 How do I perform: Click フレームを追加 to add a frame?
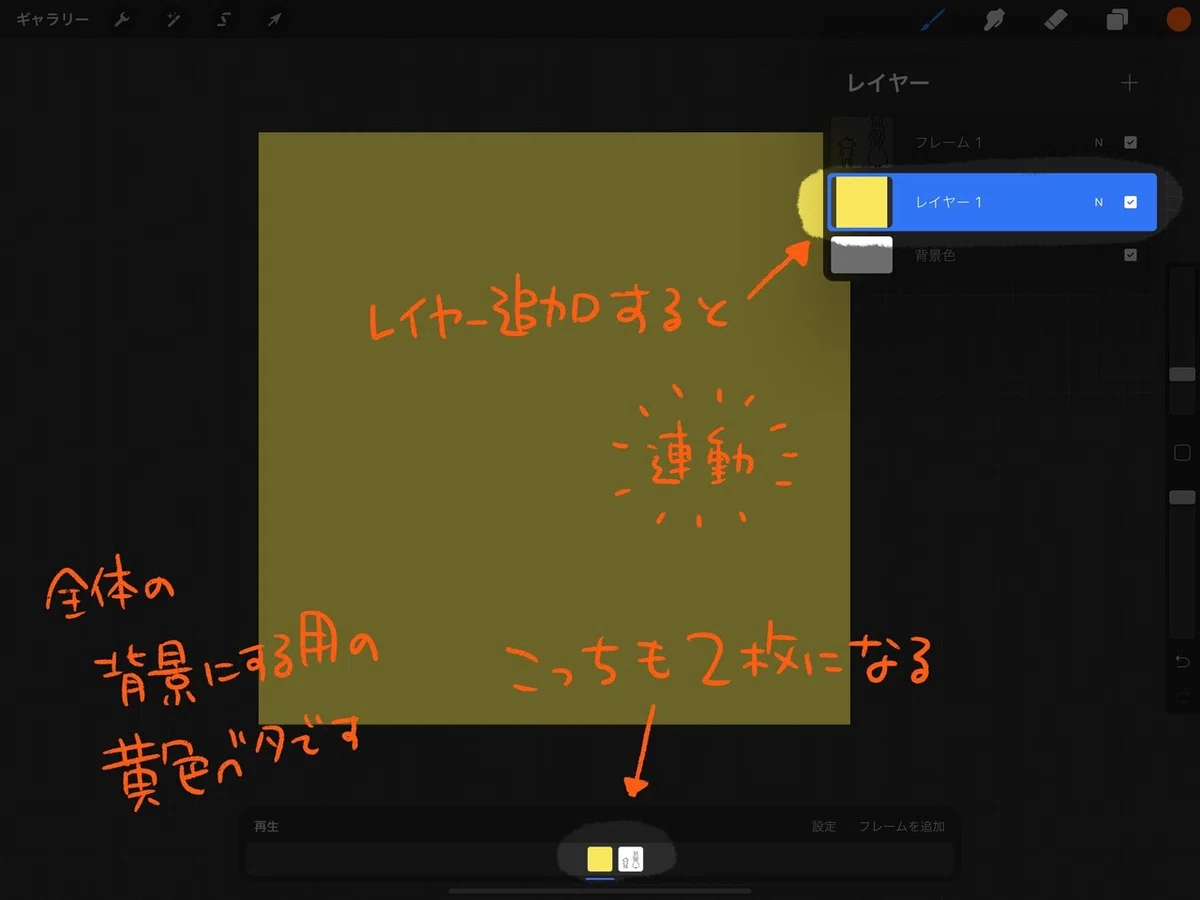pos(902,827)
